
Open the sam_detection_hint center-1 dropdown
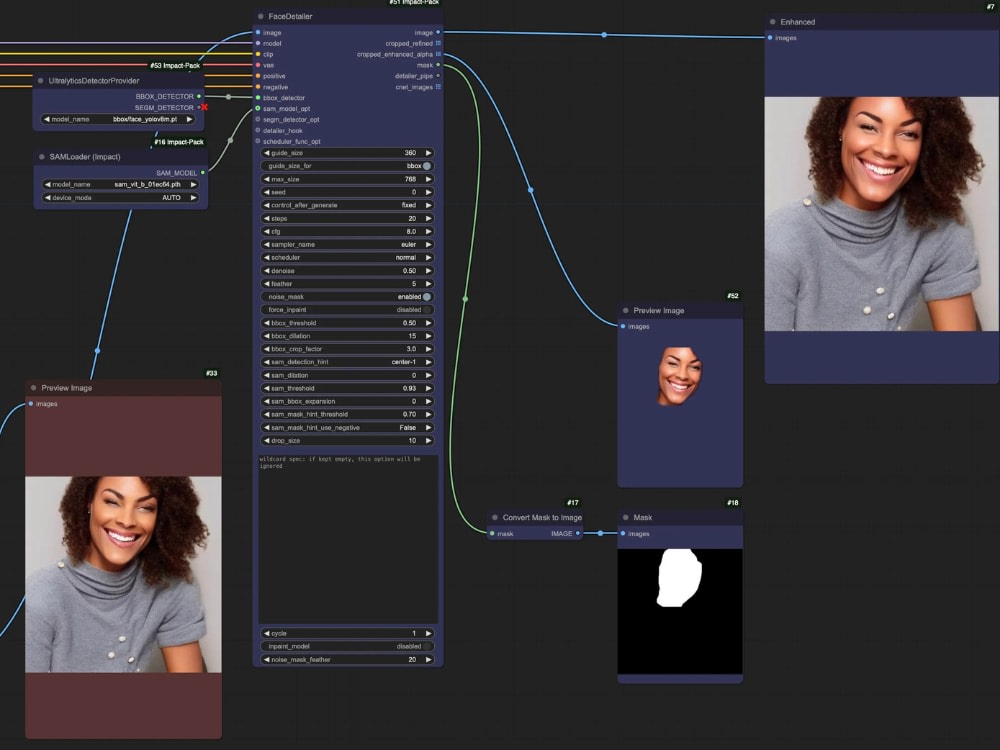click(348, 362)
